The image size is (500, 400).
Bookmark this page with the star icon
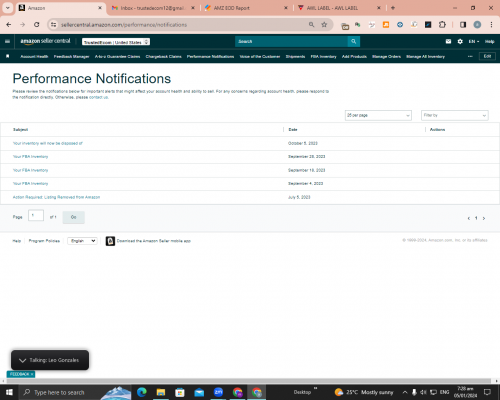[324, 25]
